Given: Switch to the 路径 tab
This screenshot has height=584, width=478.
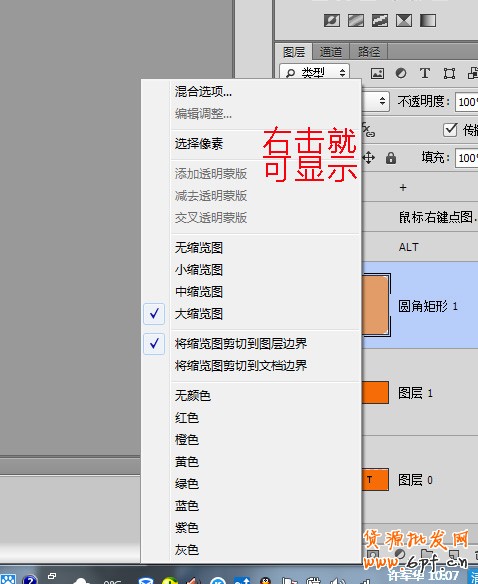Looking at the screenshot, I should [x=369, y=52].
